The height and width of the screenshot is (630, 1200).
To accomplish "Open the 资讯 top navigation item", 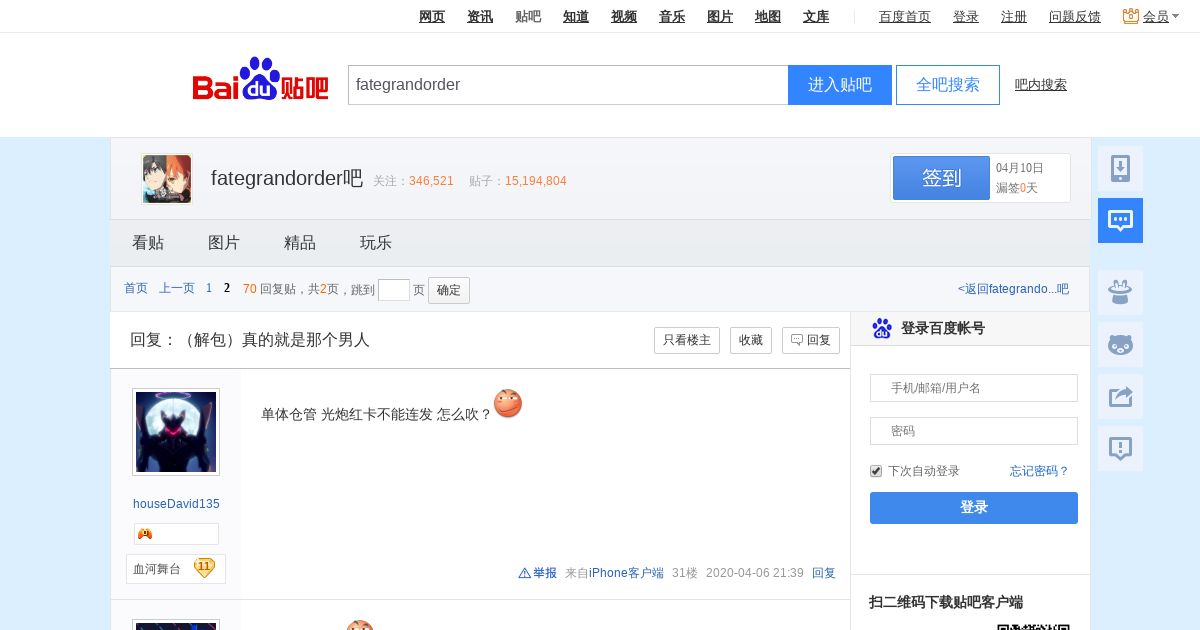I will pos(480,16).
